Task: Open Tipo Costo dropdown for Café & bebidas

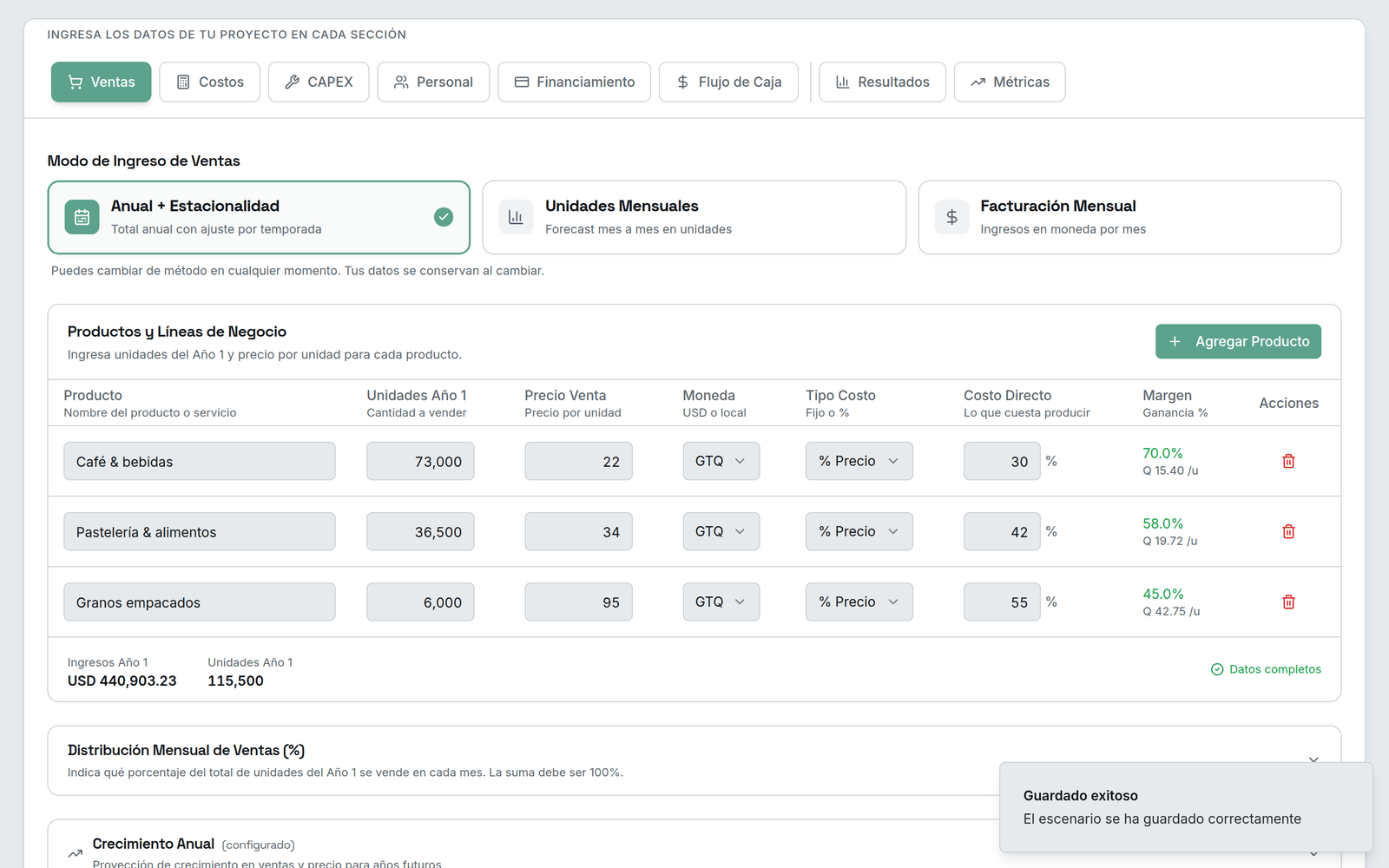Action: click(859, 461)
